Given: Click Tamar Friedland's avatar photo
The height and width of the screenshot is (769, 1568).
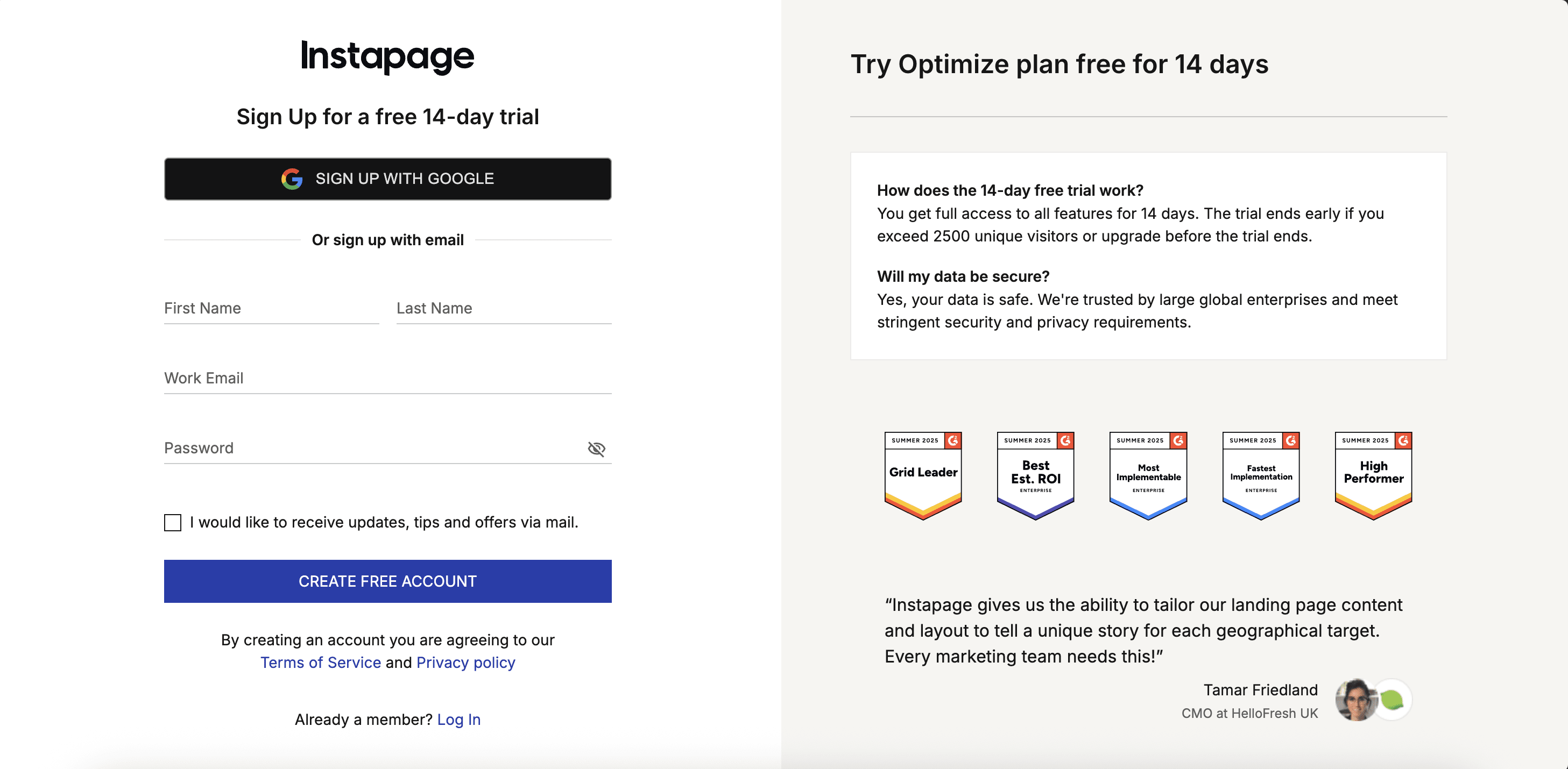Looking at the screenshot, I should (x=1355, y=700).
